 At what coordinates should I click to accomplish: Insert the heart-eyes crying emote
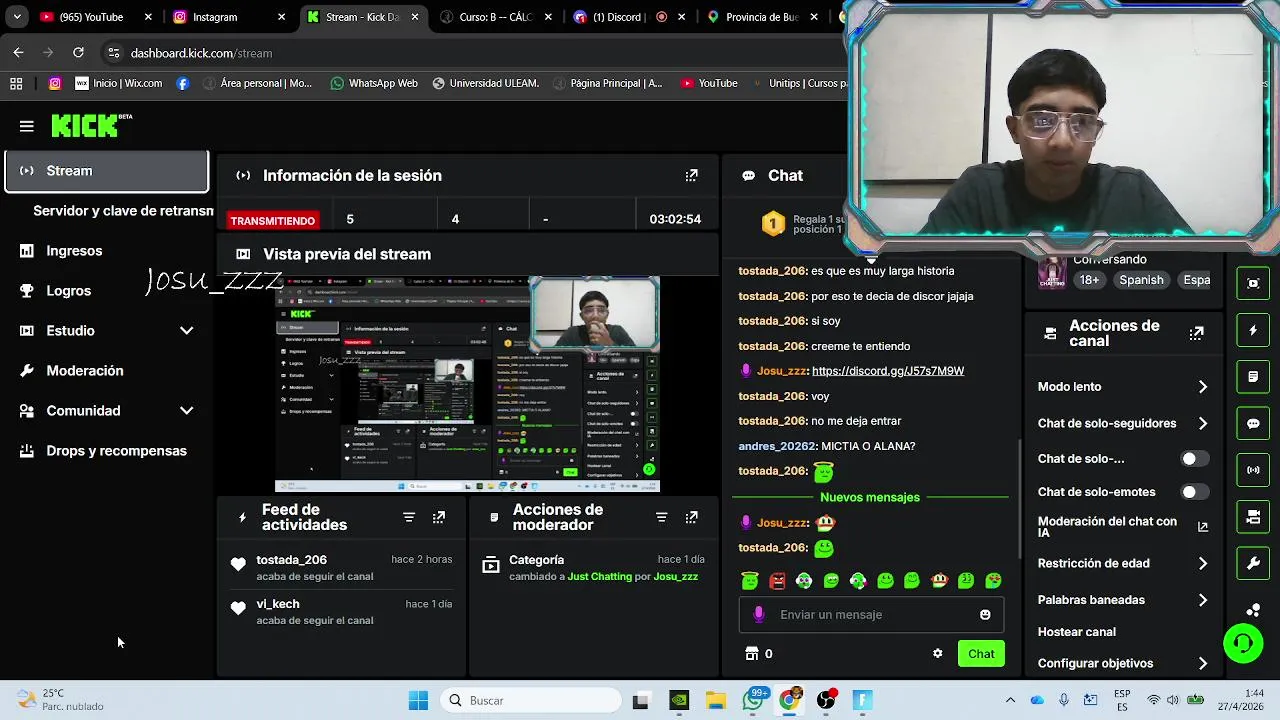(993, 580)
